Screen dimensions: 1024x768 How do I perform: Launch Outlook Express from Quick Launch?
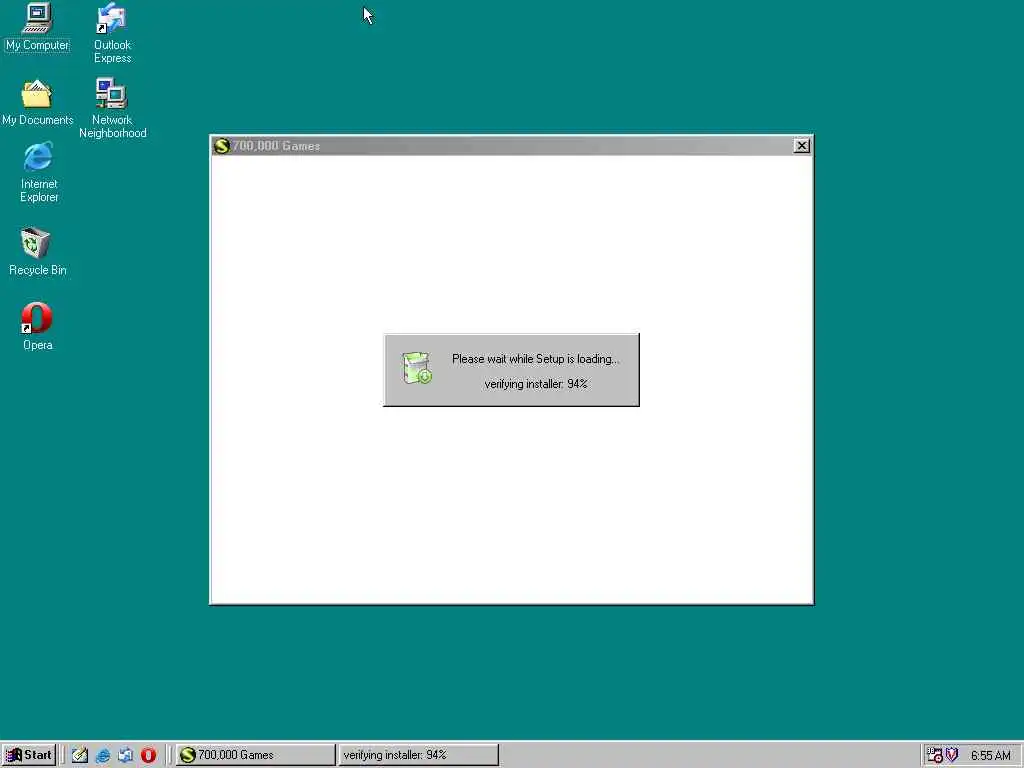(x=125, y=756)
